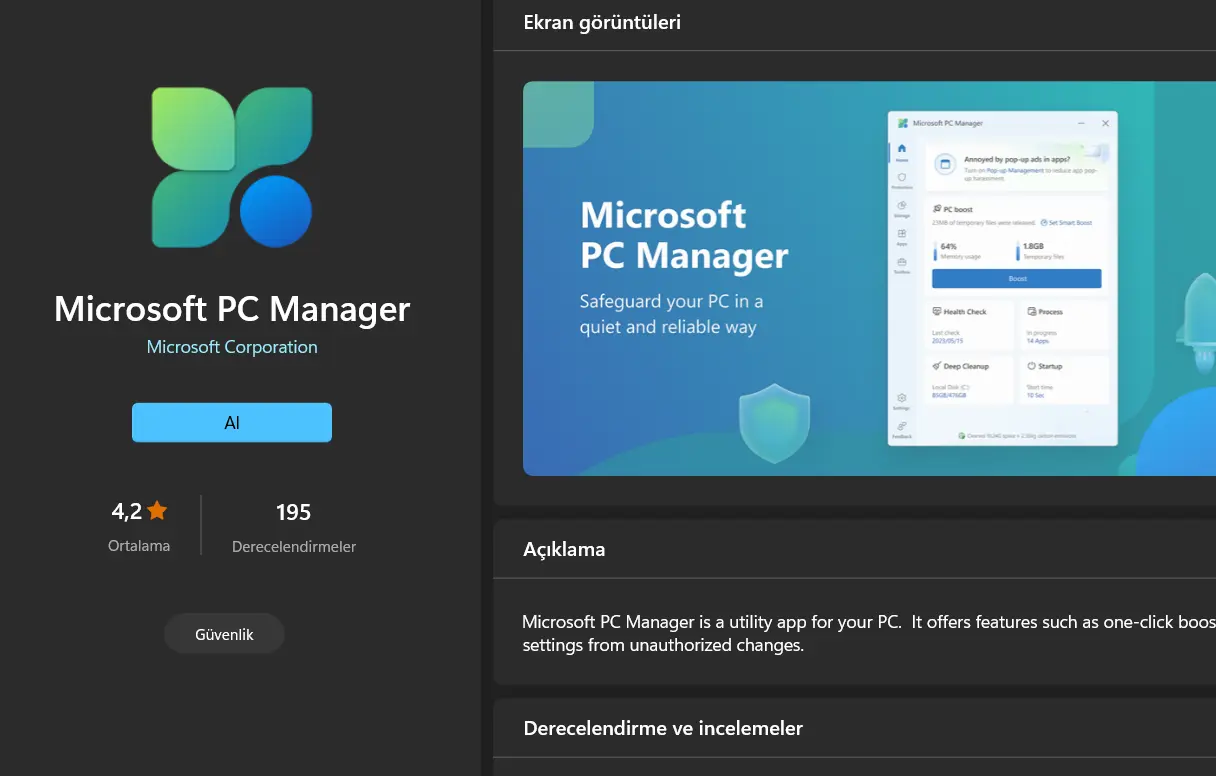Click the app description paragraph text

tap(868, 633)
